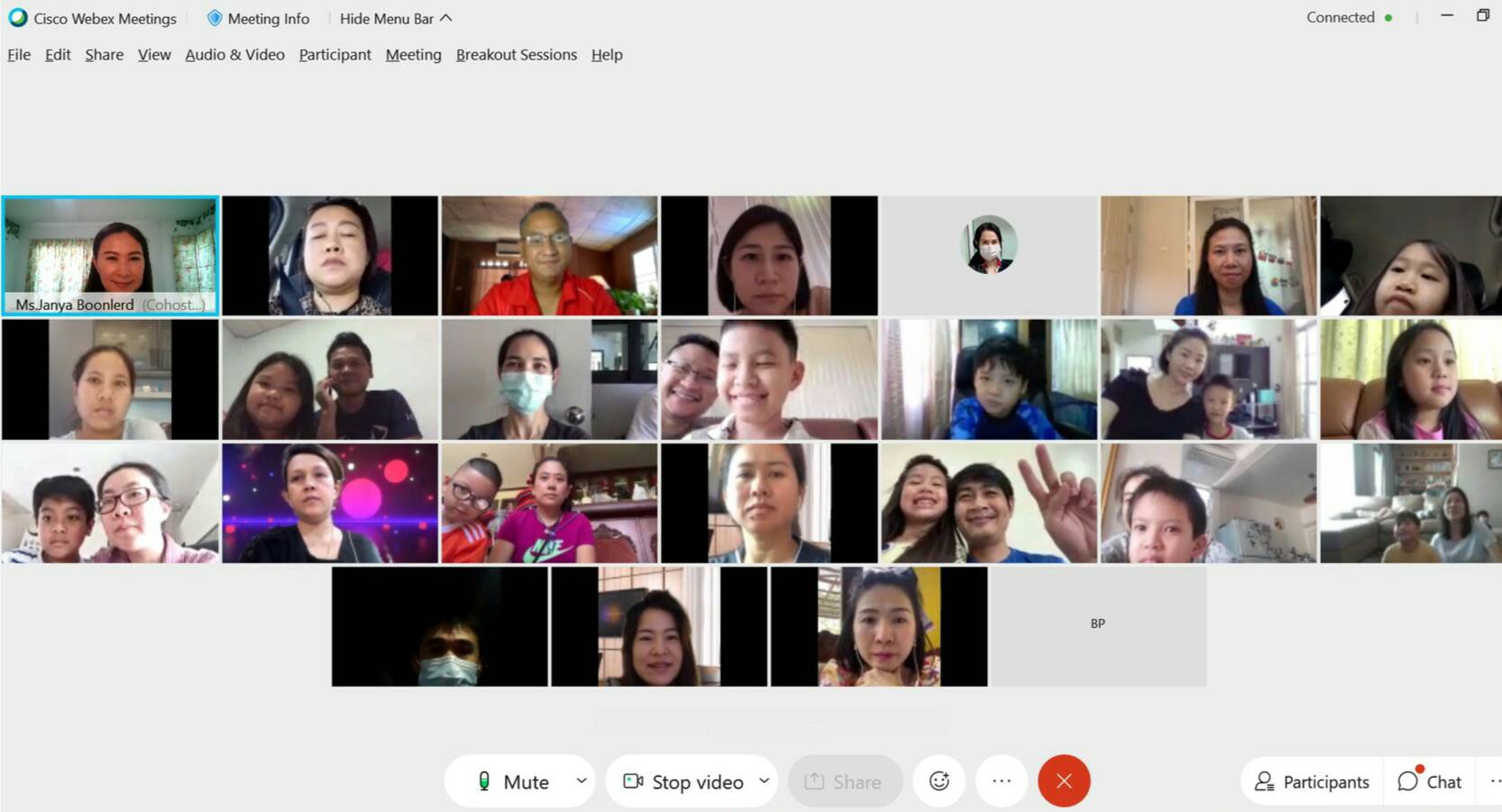Click the disabled Share button
Viewport: 1502px width, 812px height.
pos(845,781)
